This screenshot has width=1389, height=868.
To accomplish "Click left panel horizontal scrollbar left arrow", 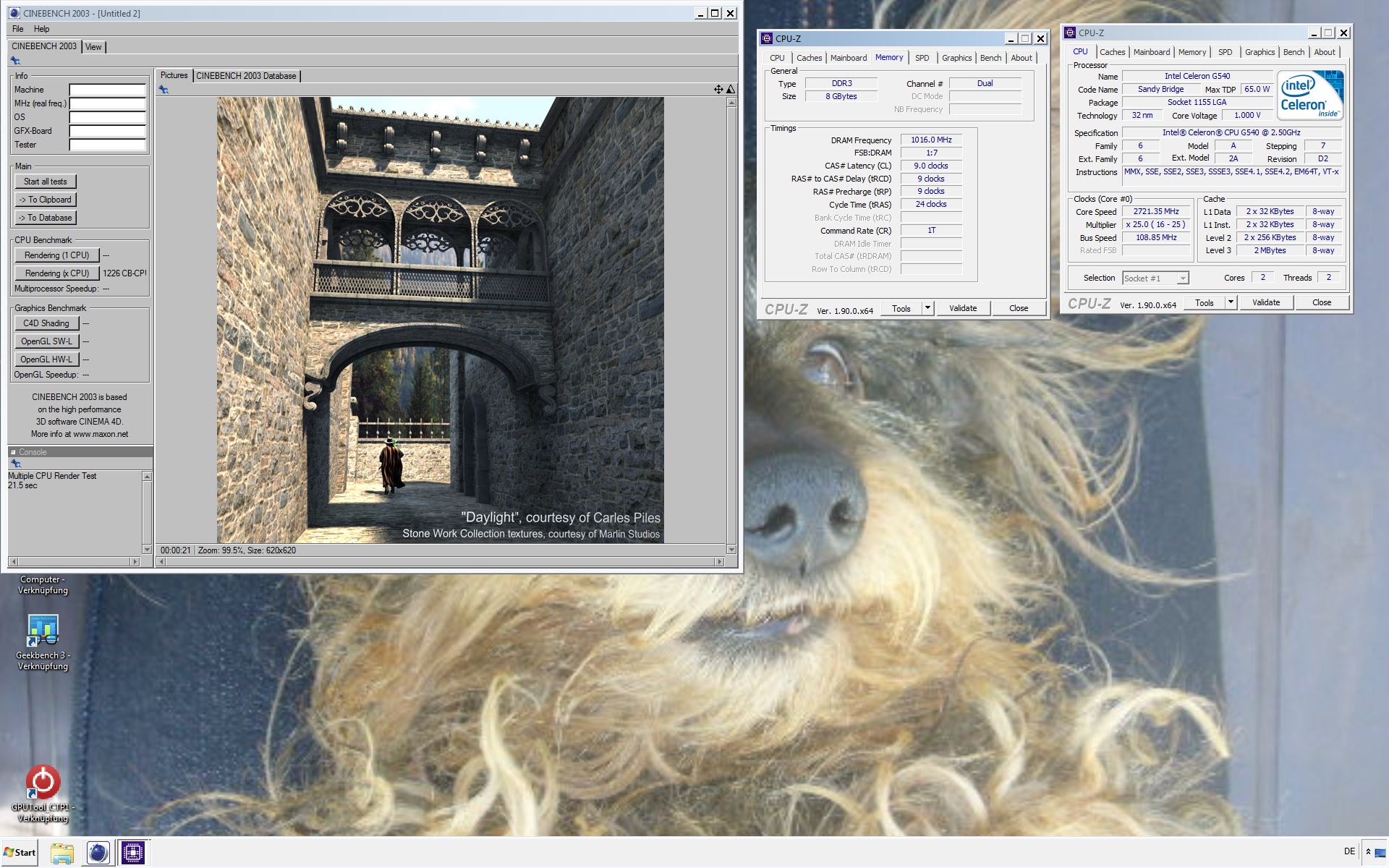I will (x=14, y=561).
